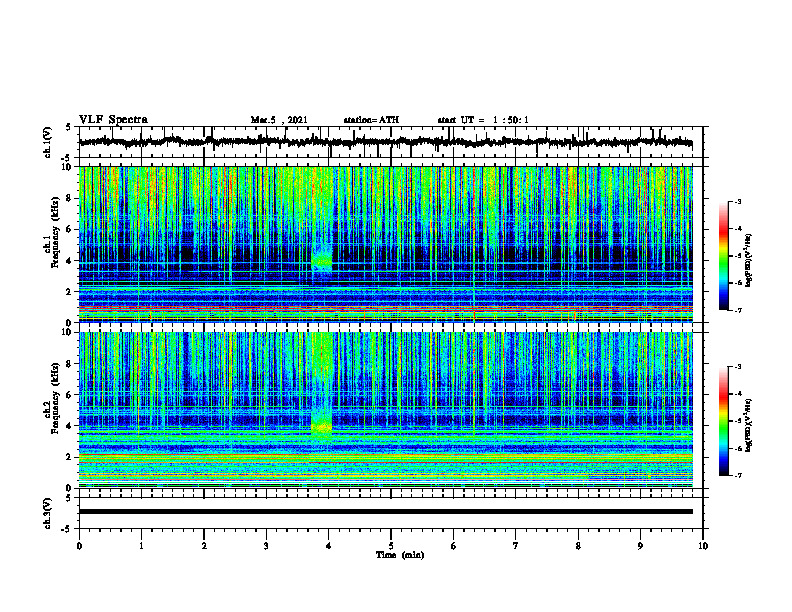Click the "station=ATH" header label
This screenshot has width=792, height=612.
[371, 120]
